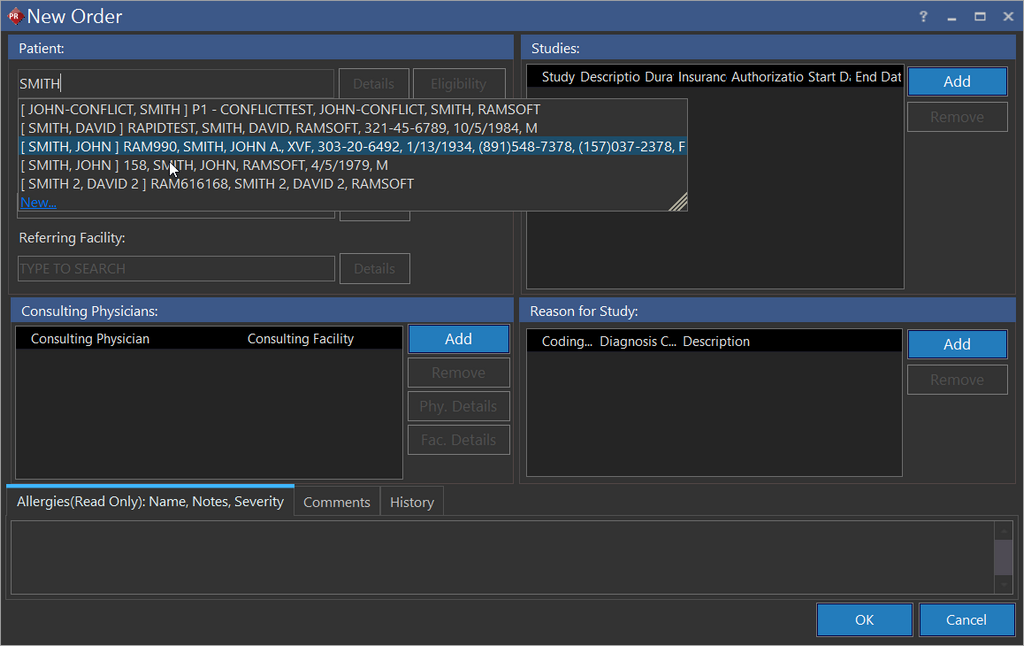Click the New... patient link
This screenshot has height=646, width=1024.
38,202
